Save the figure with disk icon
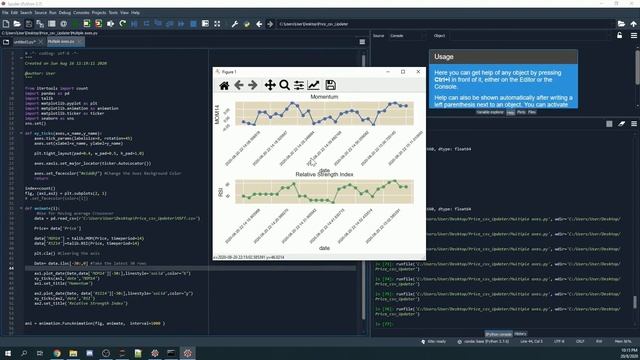The height and width of the screenshot is (360, 640). pos(331,85)
